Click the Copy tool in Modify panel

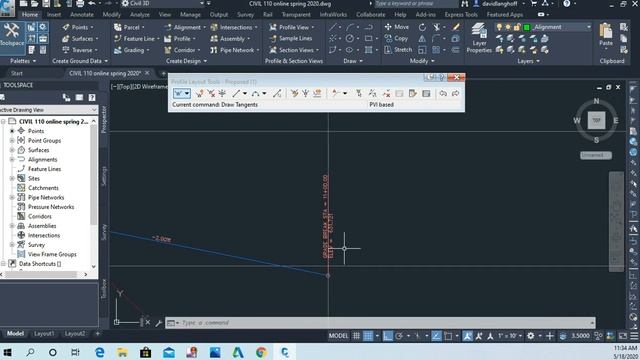coord(396,38)
